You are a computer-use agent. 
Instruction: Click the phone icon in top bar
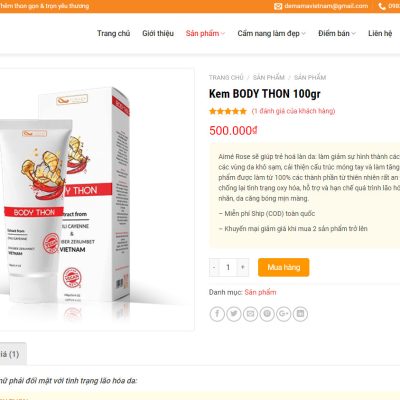point(382,6)
